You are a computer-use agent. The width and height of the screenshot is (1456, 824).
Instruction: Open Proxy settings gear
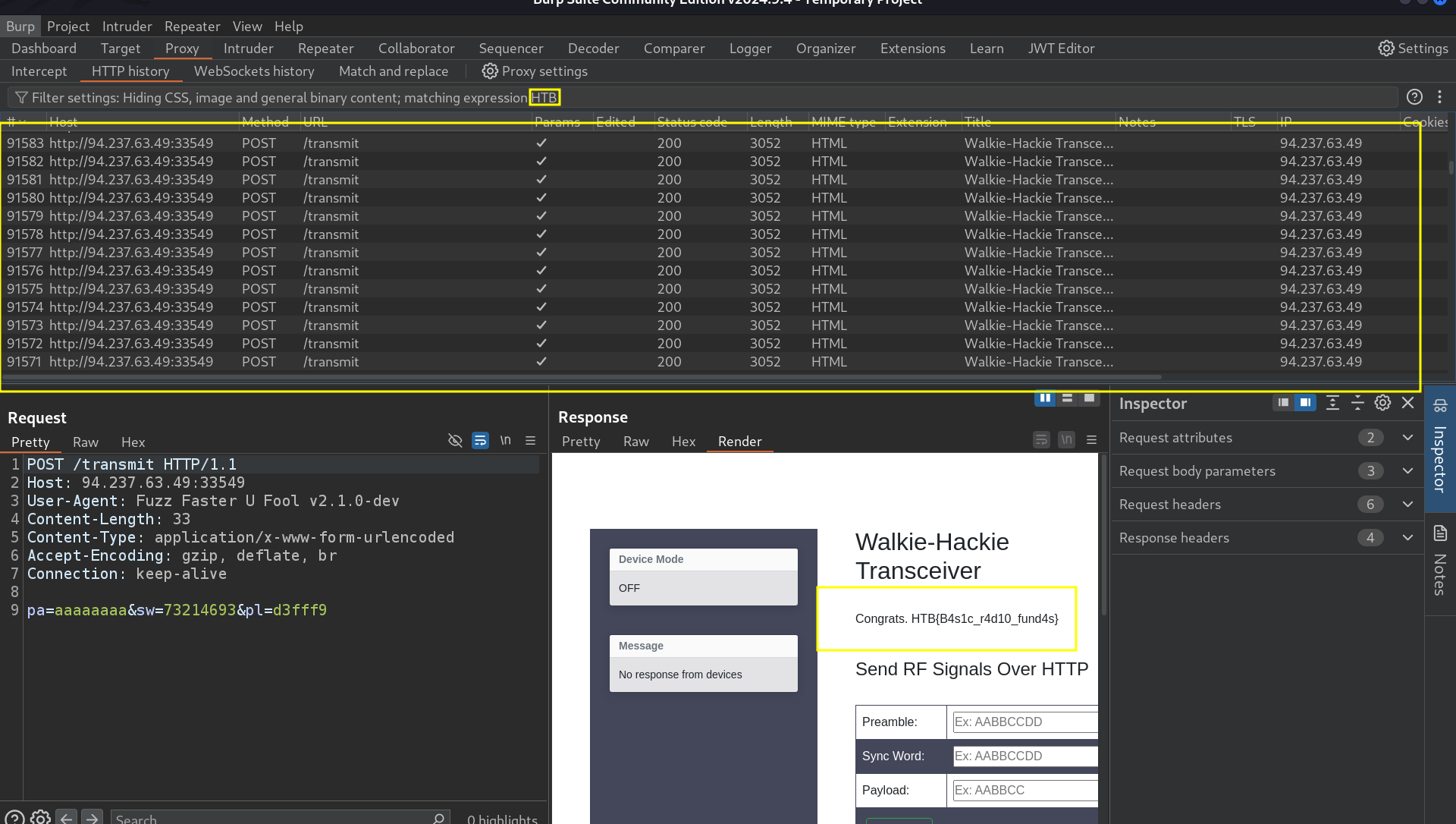[535, 71]
